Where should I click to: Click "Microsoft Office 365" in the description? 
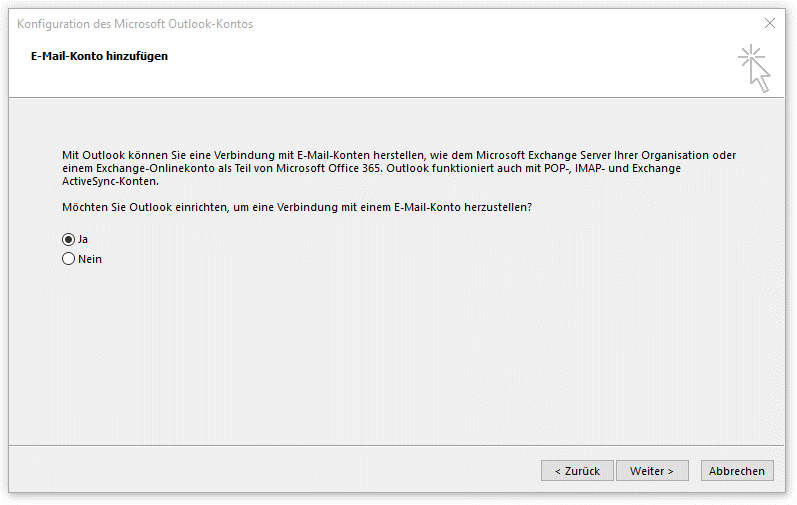click(329, 169)
